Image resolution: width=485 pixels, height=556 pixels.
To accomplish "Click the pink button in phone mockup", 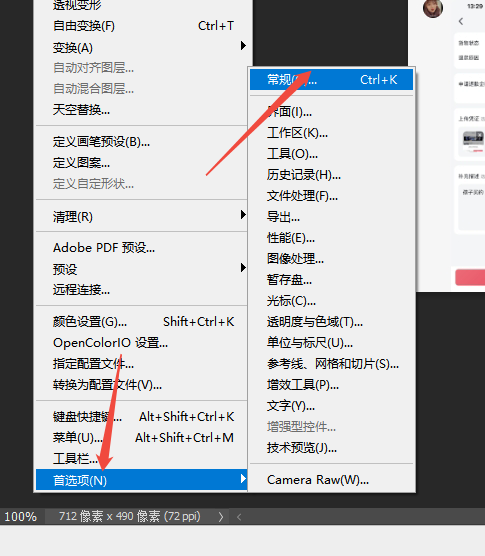I will (x=470, y=277).
